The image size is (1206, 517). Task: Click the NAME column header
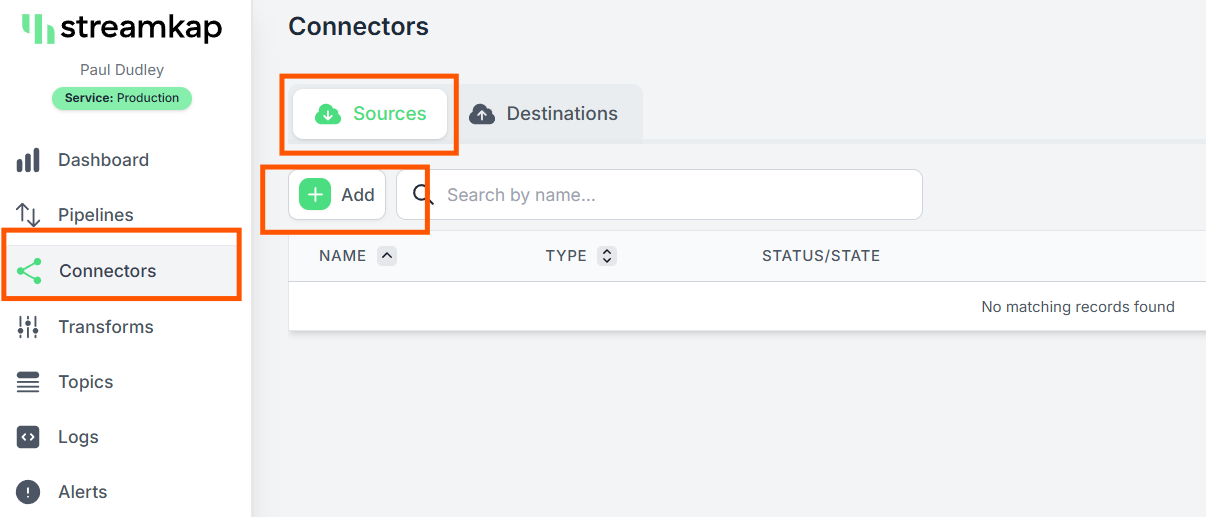pyautogui.click(x=343, y=256)
